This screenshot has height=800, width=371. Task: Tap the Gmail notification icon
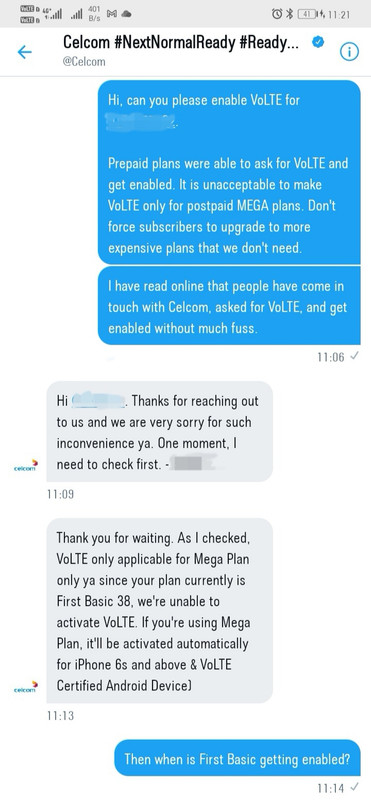pyautogui.click(x=112, y=14)
